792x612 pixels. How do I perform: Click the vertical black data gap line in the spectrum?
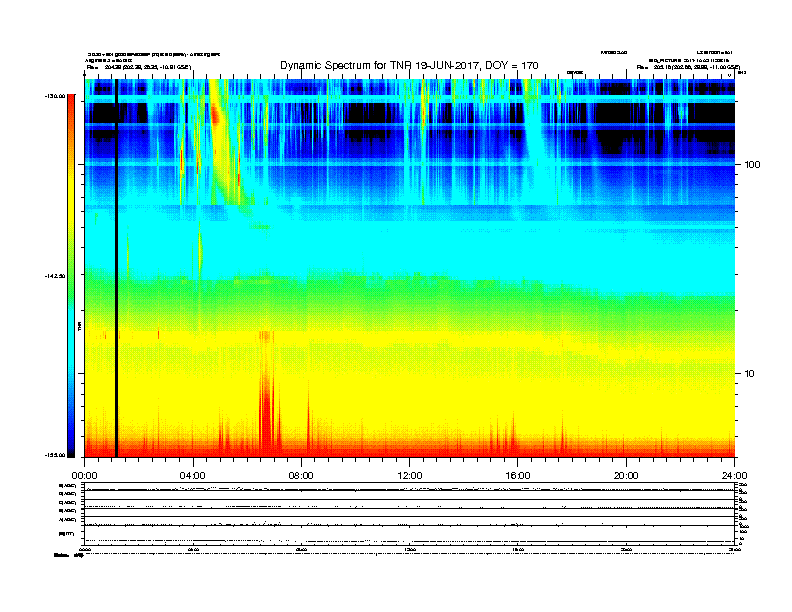tap(116, 268)
